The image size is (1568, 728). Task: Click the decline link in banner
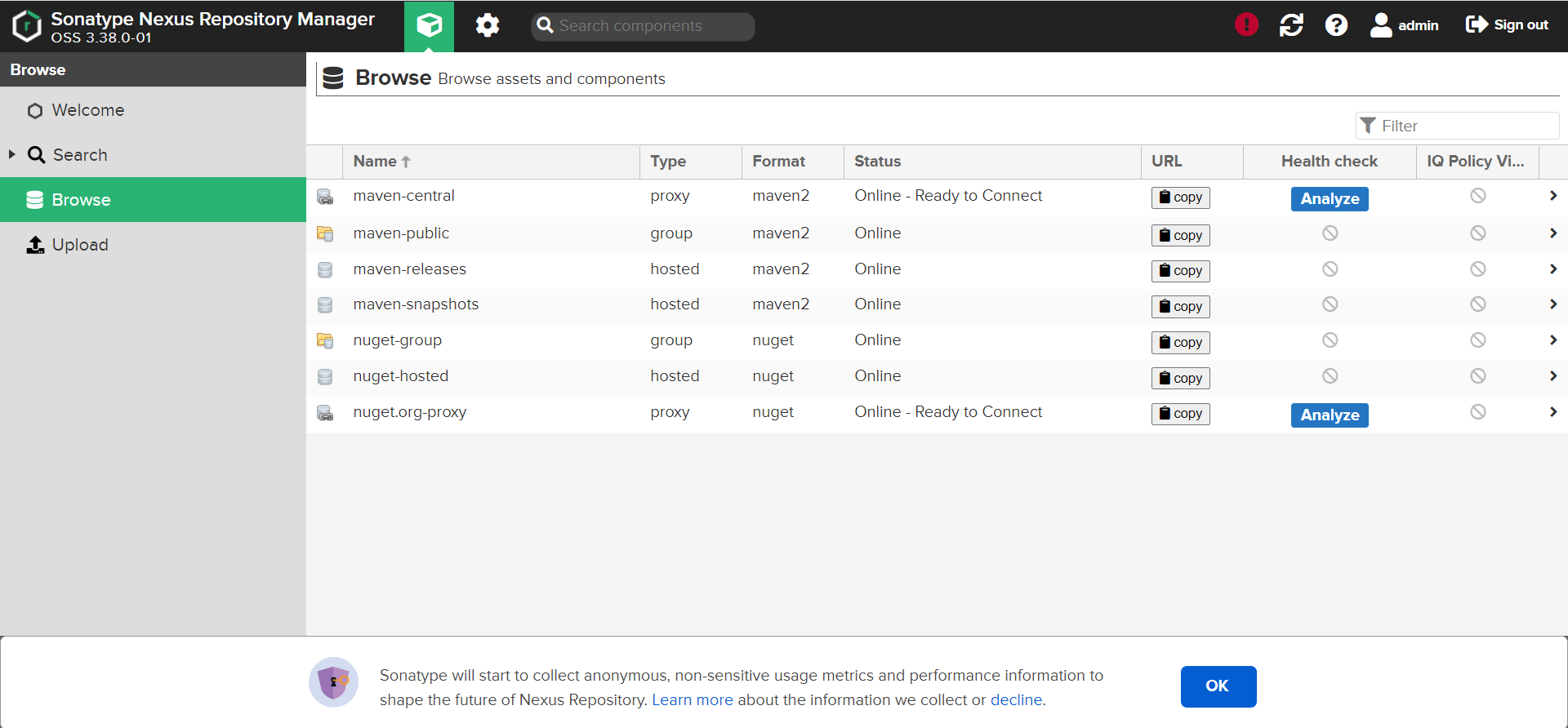click(1016, 700)
